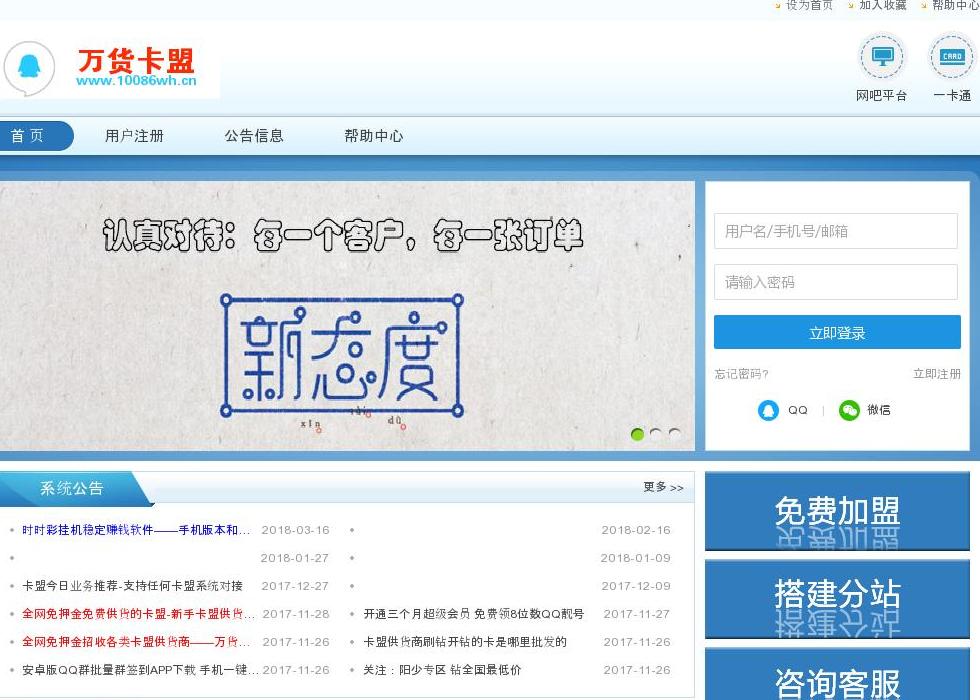
Task: Select the second banner slide dot
Action: (x=656, y=434)
